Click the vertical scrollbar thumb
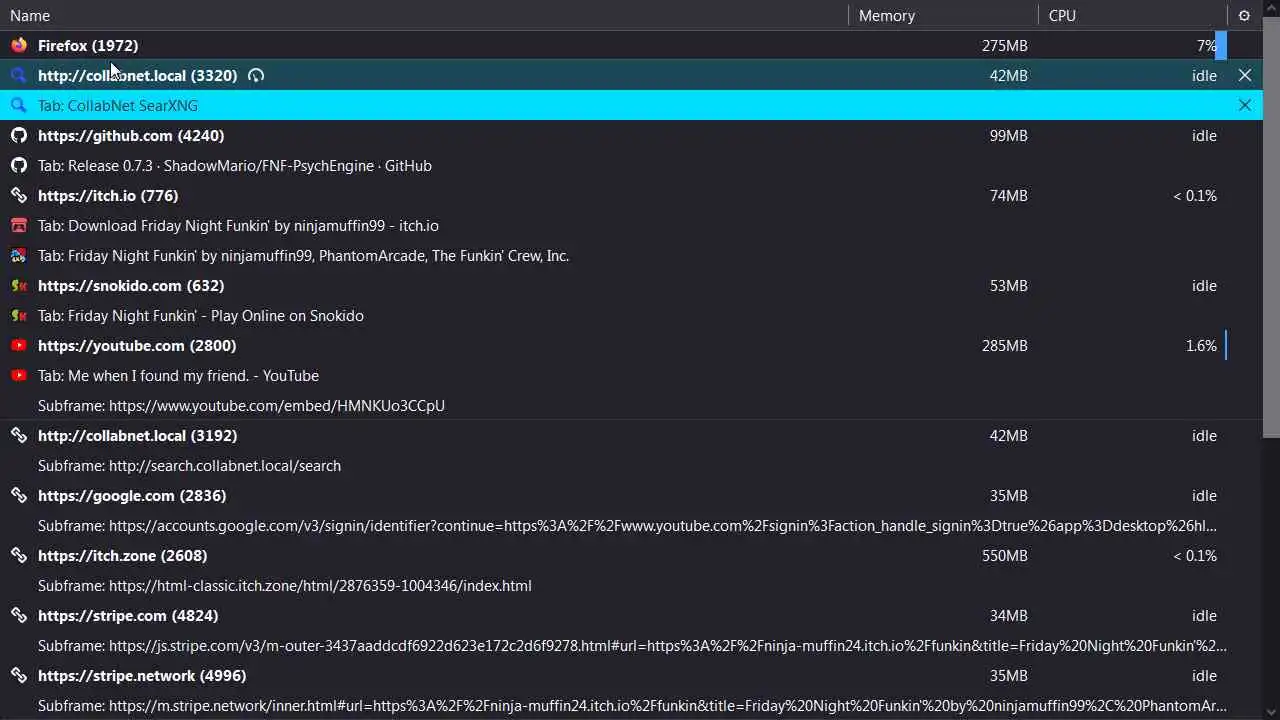Image resolution: width=1280 pixels, height=720 pixels. click(1271, 225)
